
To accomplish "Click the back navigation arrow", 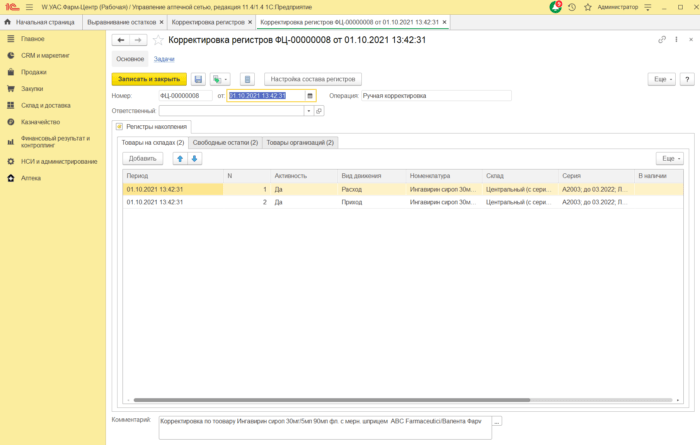I will [x=121, y=41].
